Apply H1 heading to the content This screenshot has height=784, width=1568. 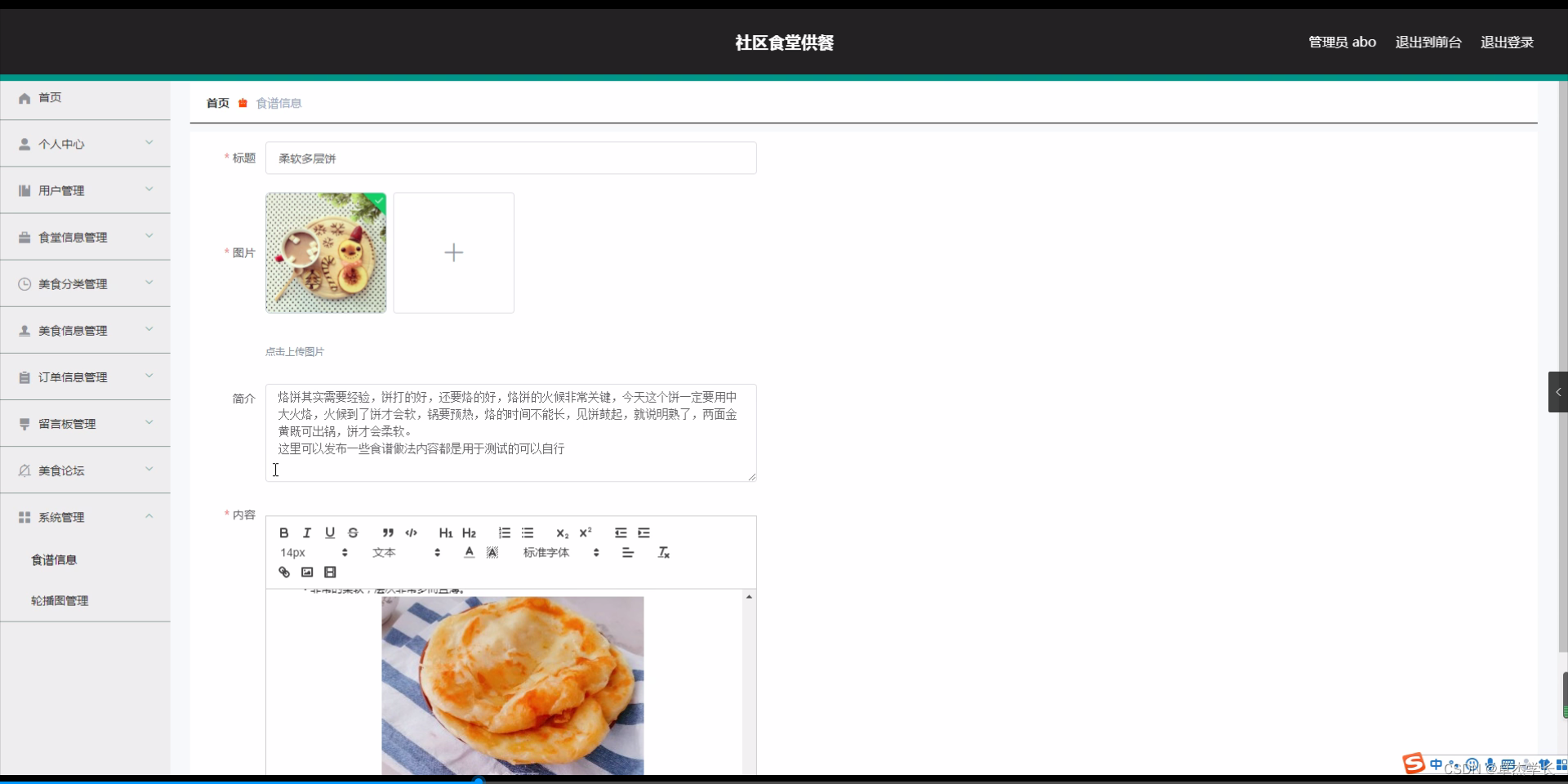[445, 532]
